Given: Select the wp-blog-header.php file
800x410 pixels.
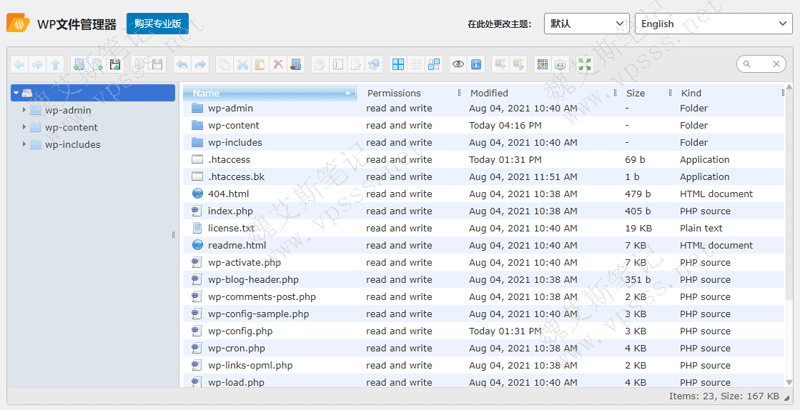Looking at the screenshot, I should click(x=483, y=280).
